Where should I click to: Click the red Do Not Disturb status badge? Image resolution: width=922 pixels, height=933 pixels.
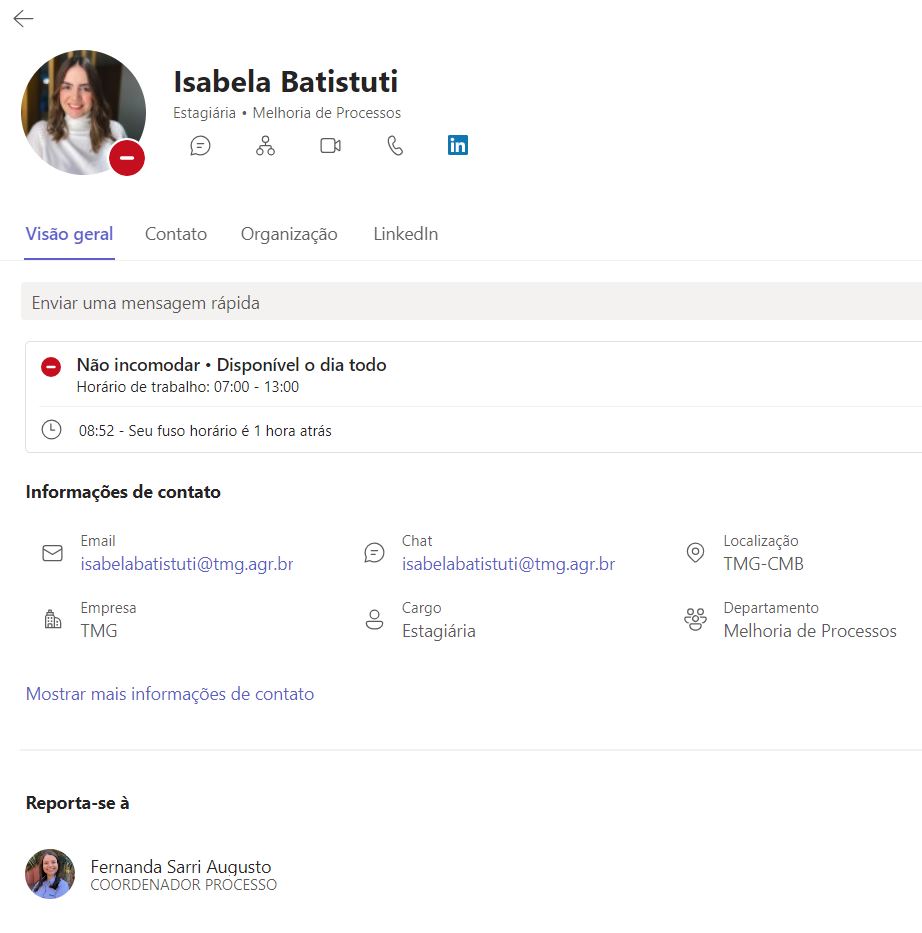point(127,158)
